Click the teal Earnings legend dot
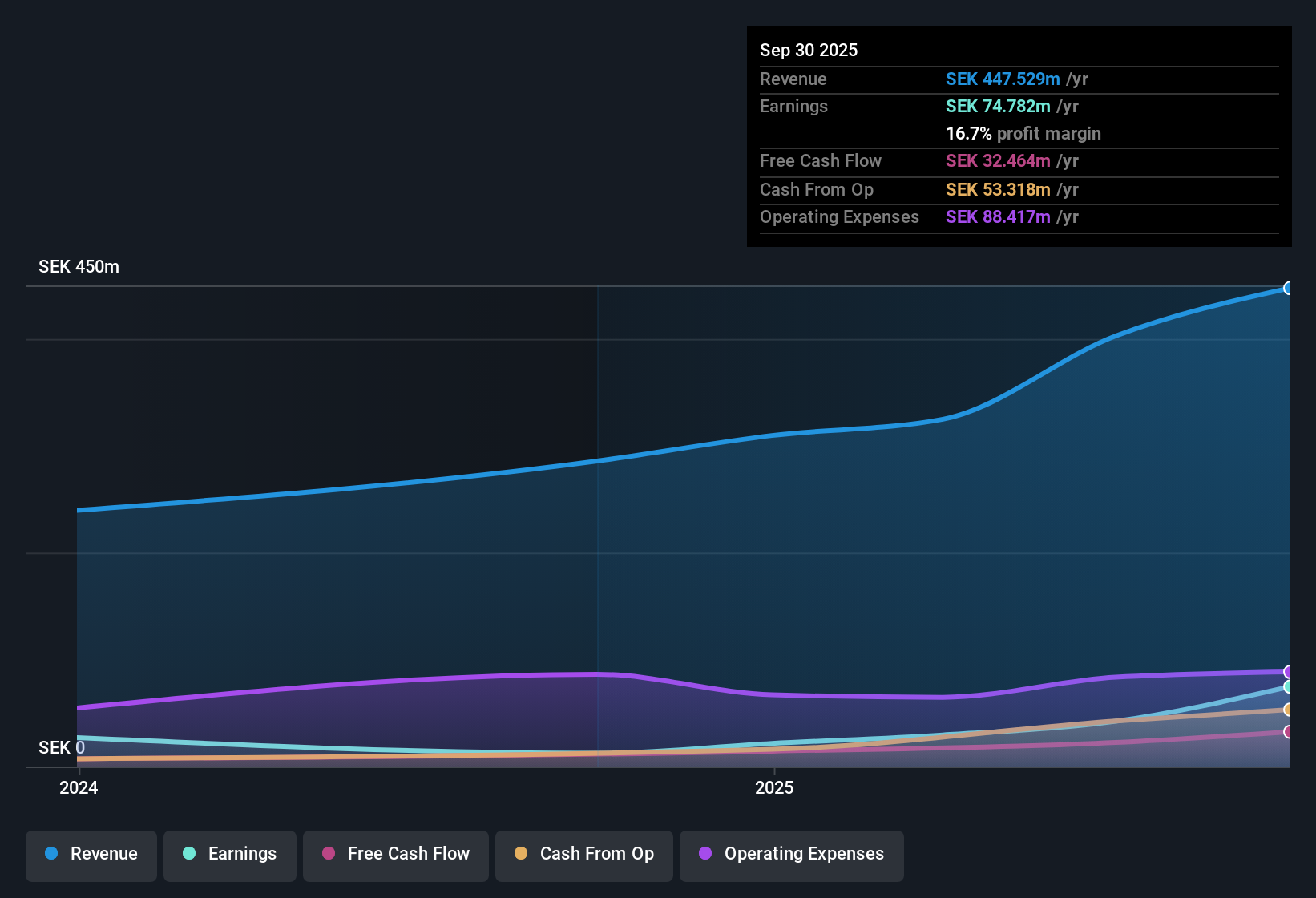This screenshot has width=1316, height=898. pyautogui.click(x=189, y=854)
